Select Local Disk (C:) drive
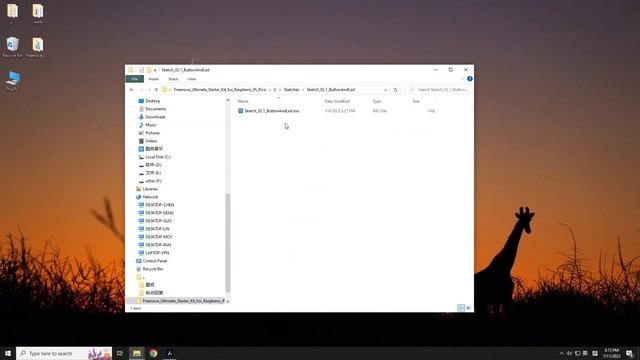The height and width of the screenshot is (360, 640). (x=158, y=157)
